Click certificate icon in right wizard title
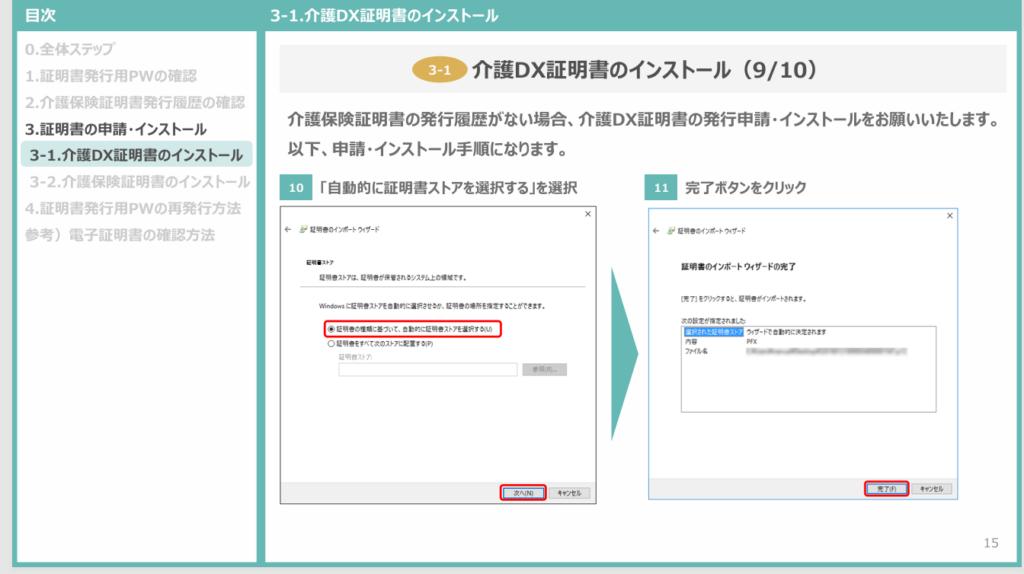 click(x=671, y=231)
